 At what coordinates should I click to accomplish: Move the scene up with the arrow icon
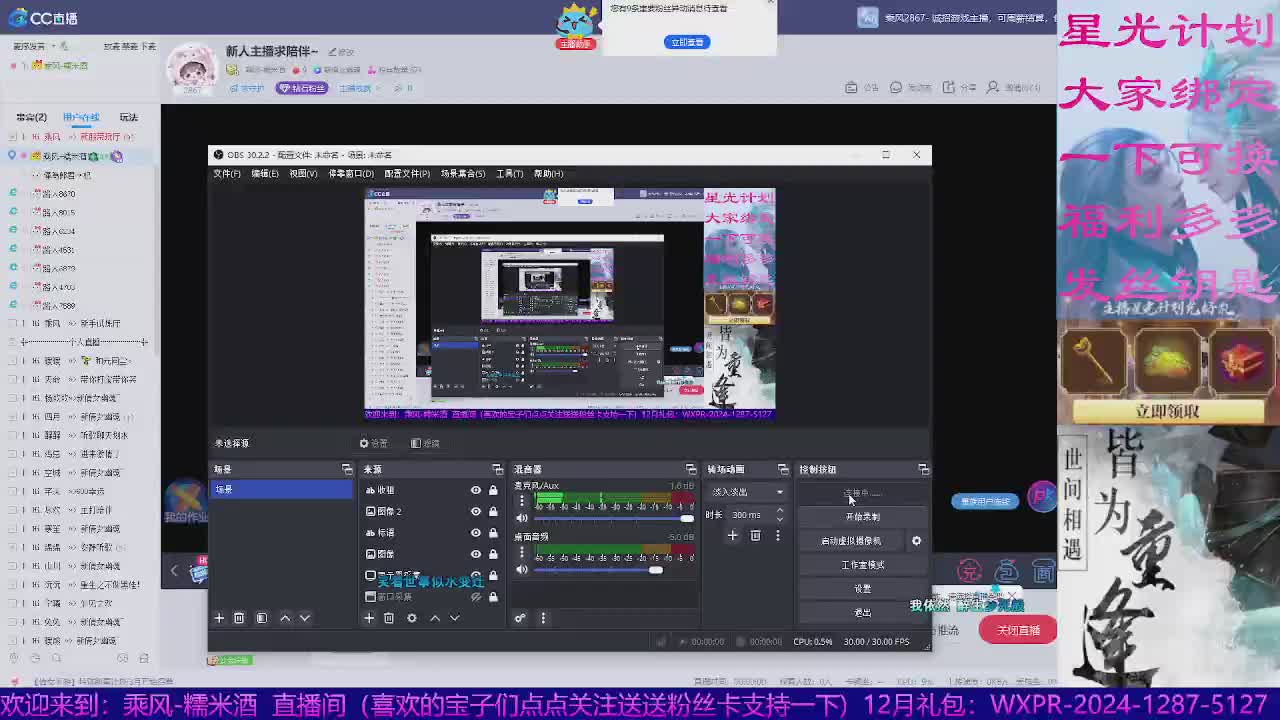285,618
